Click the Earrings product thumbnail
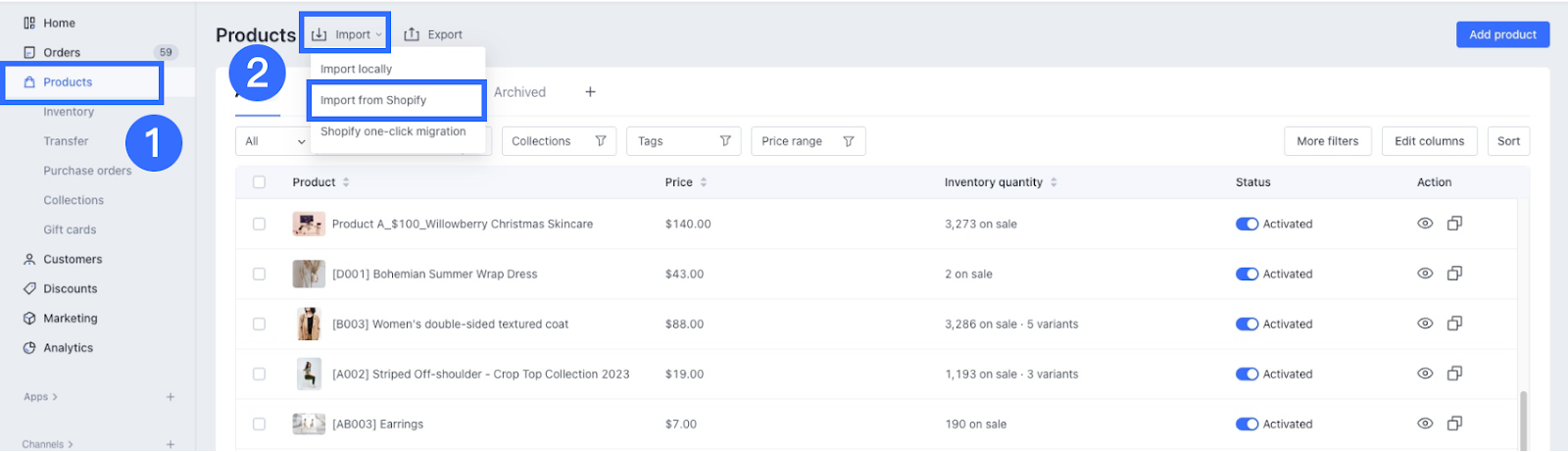This screenshot has height=452, width=1568. coord(309,424)
